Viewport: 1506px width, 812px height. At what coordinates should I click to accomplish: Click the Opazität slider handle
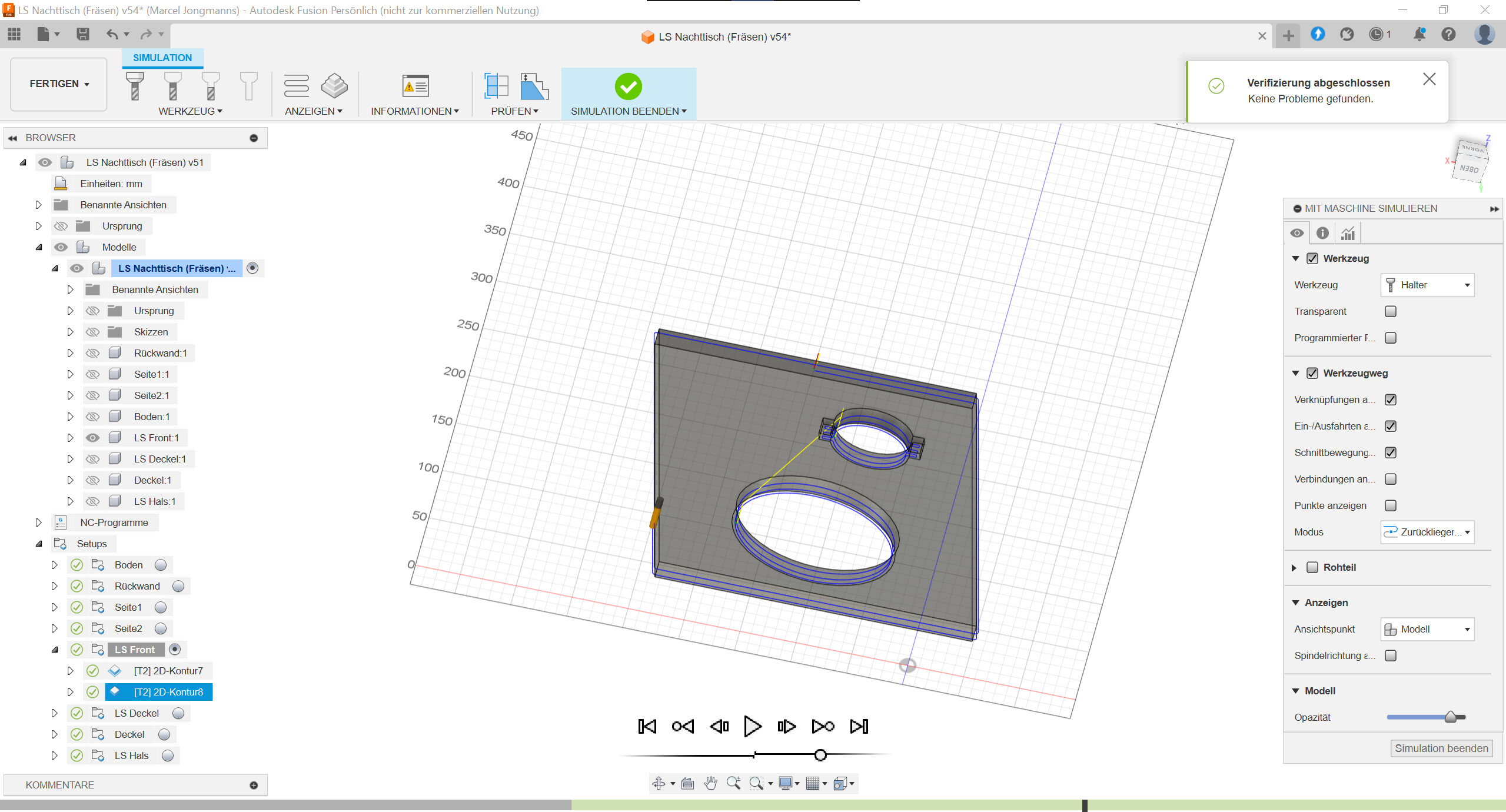coord(1450,717)
